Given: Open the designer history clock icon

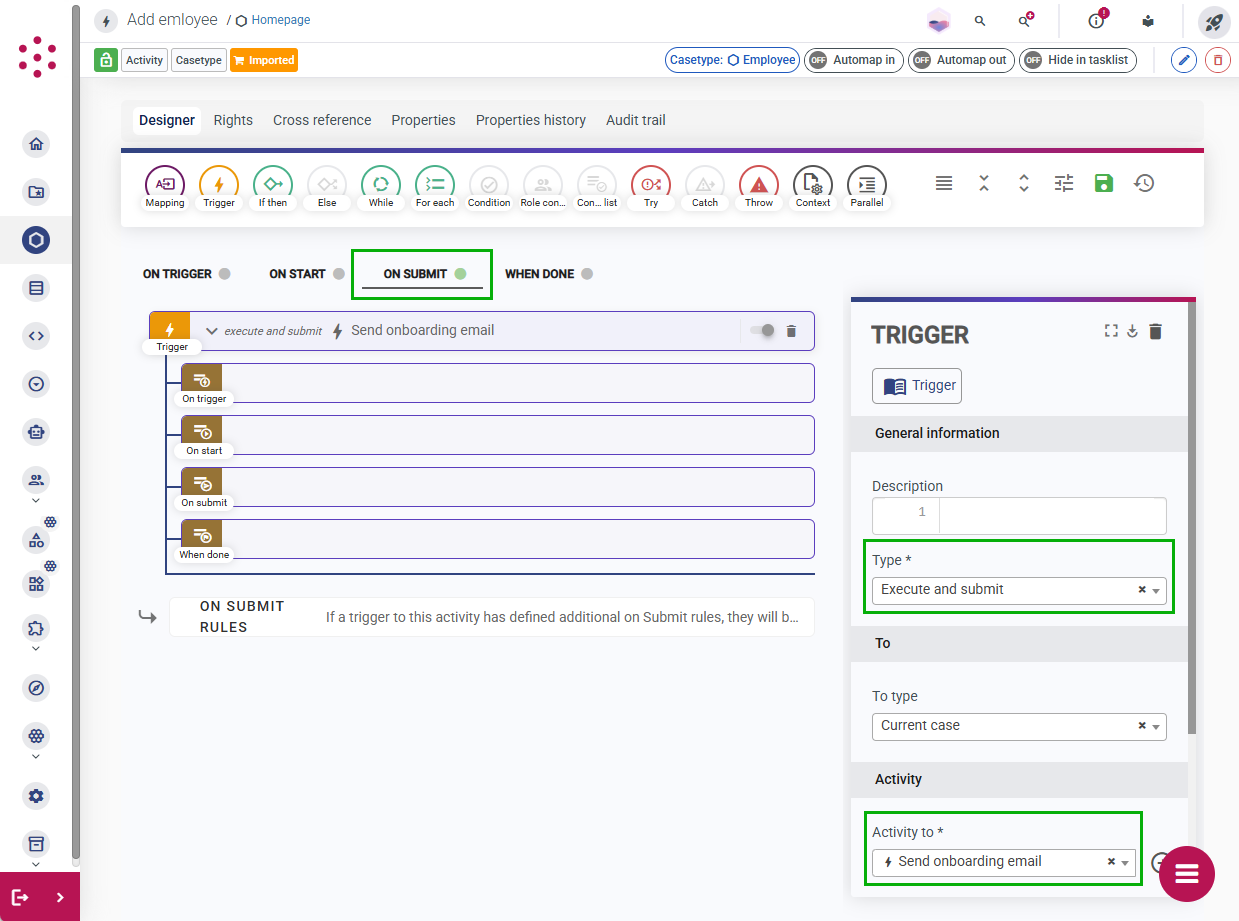Looking at the screenshot, I should coord(1144,183).
